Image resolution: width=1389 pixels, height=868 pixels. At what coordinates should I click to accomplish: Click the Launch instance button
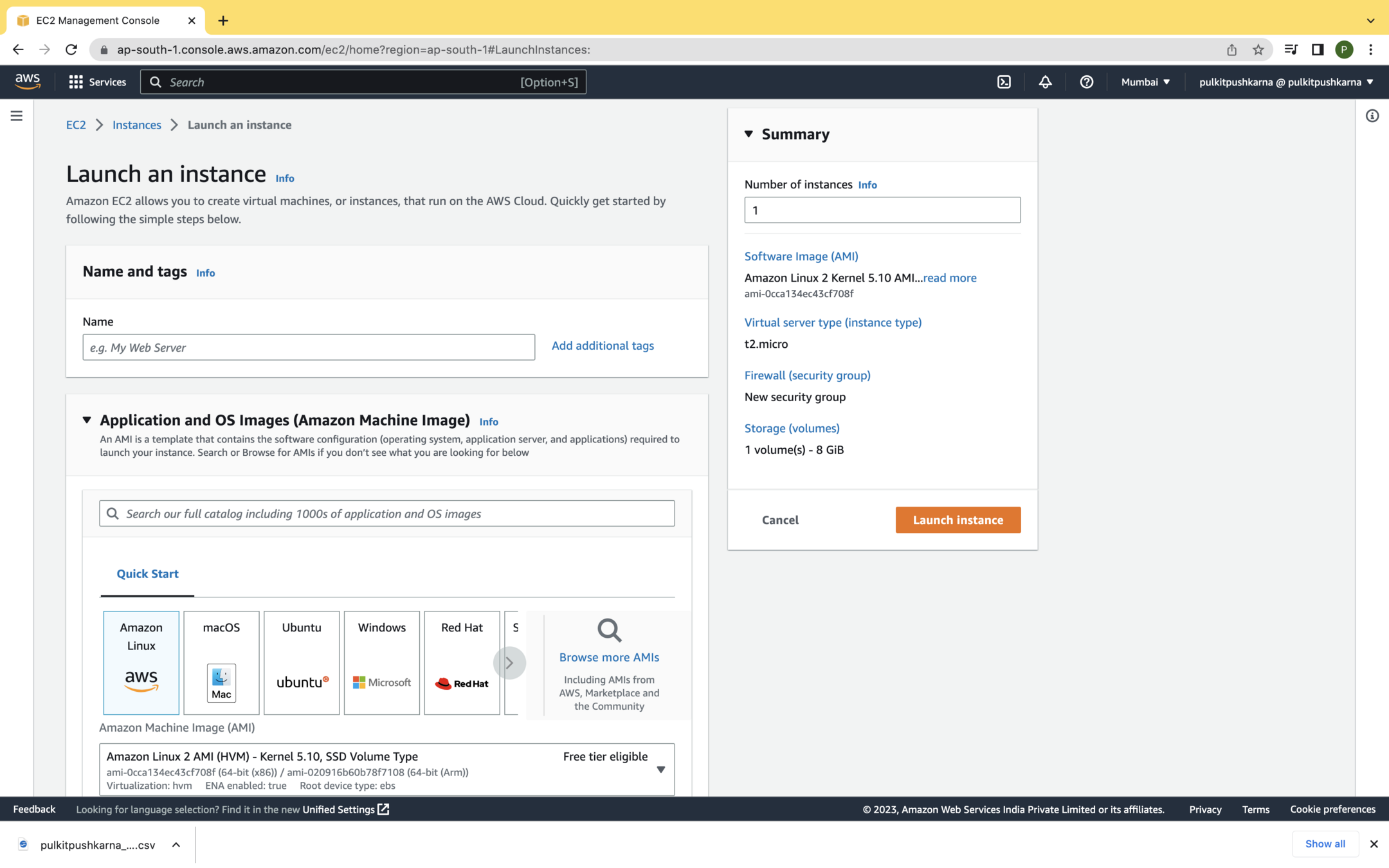click(x=958, y=520)
